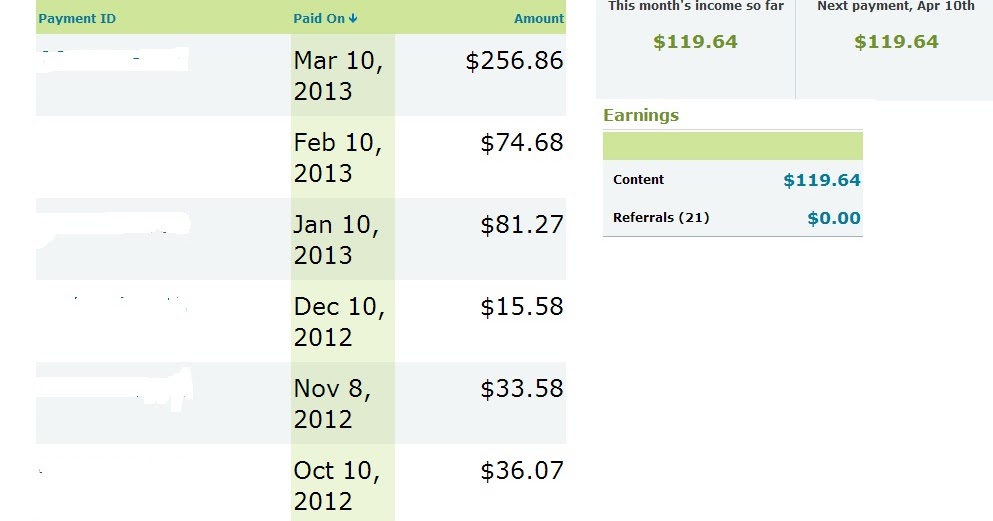Sort by the Paid On arrow icon
This screenshot has height=521, width=993.
click(x=353, y=18)
